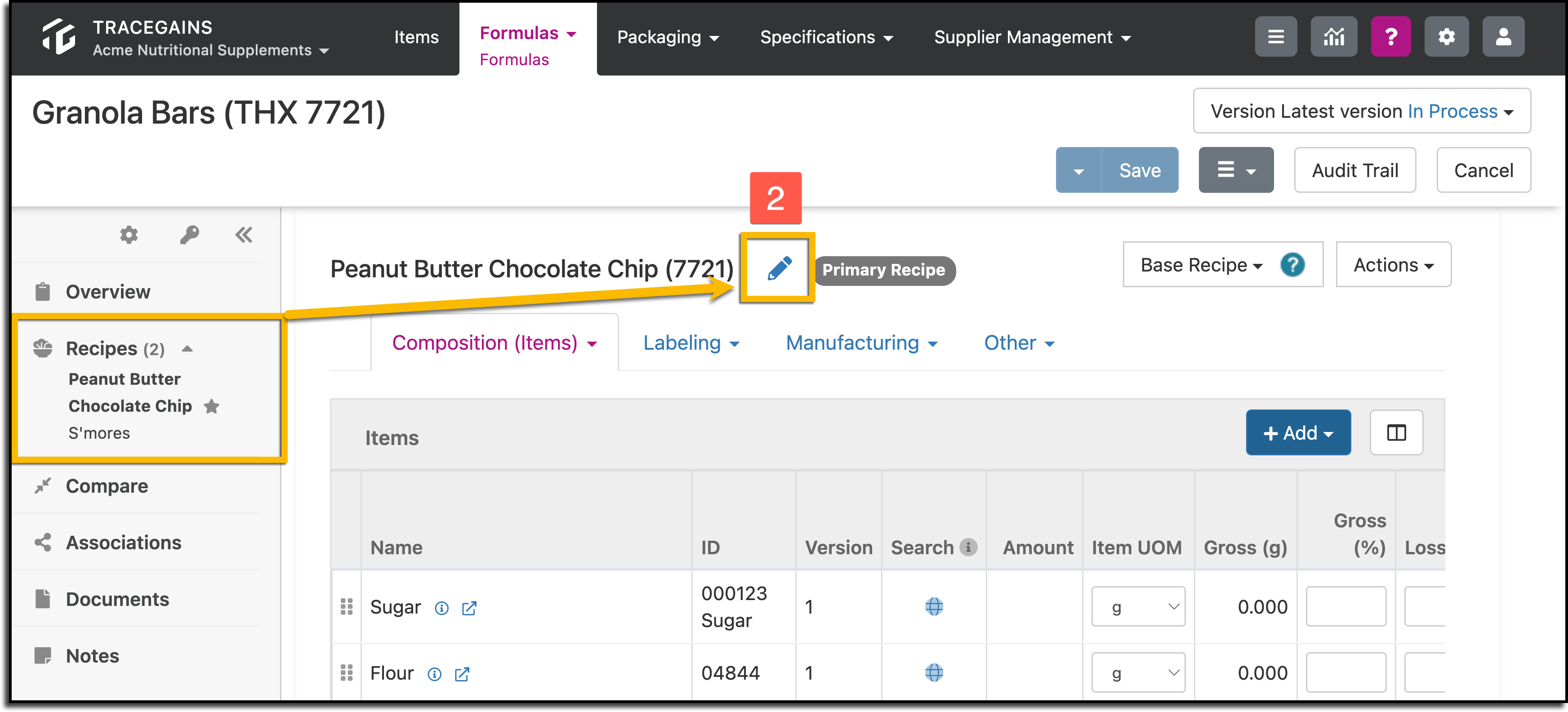Click the info icon next to Flour
Viewport: 1568px width, 712px height.
(x=434, y=674)
